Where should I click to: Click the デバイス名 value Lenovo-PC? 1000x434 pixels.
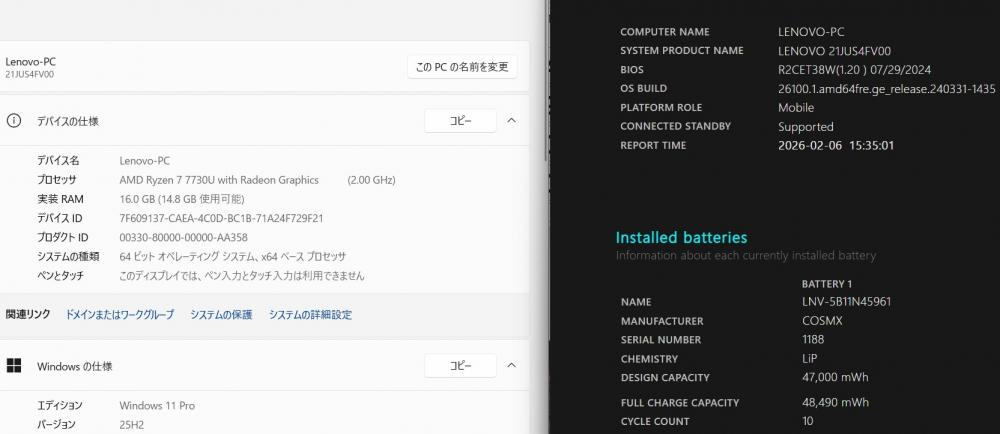click(145, 161)
